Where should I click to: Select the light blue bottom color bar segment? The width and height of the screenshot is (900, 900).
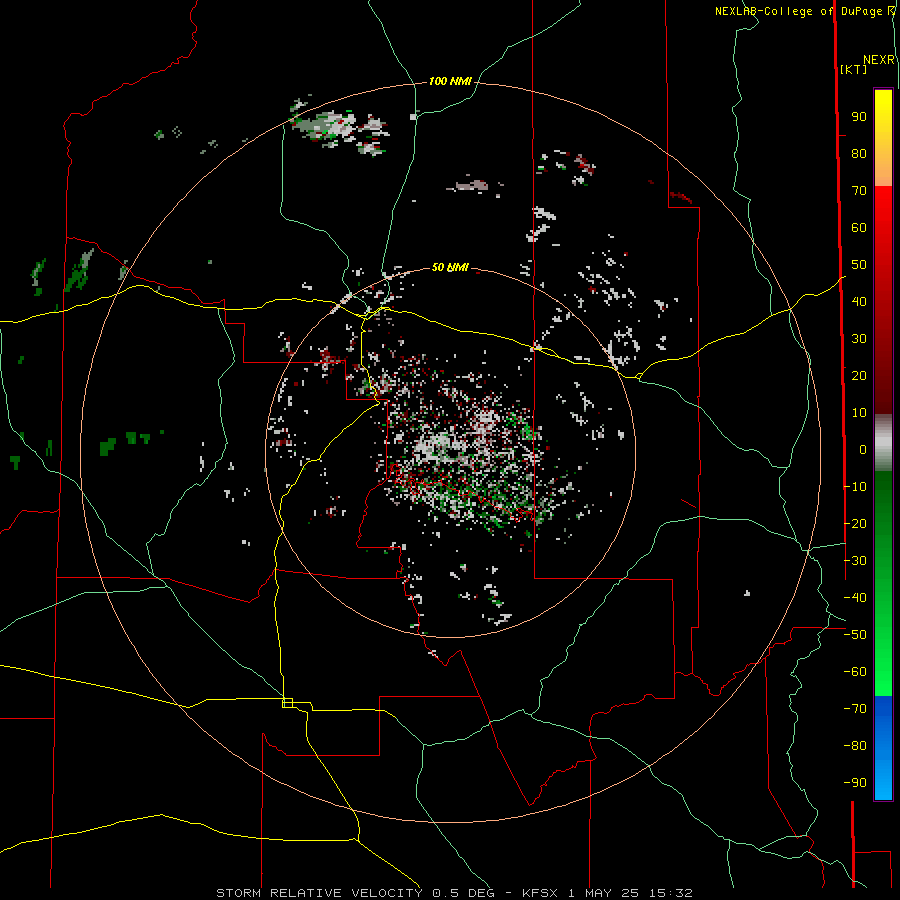[x=883, y=781]
